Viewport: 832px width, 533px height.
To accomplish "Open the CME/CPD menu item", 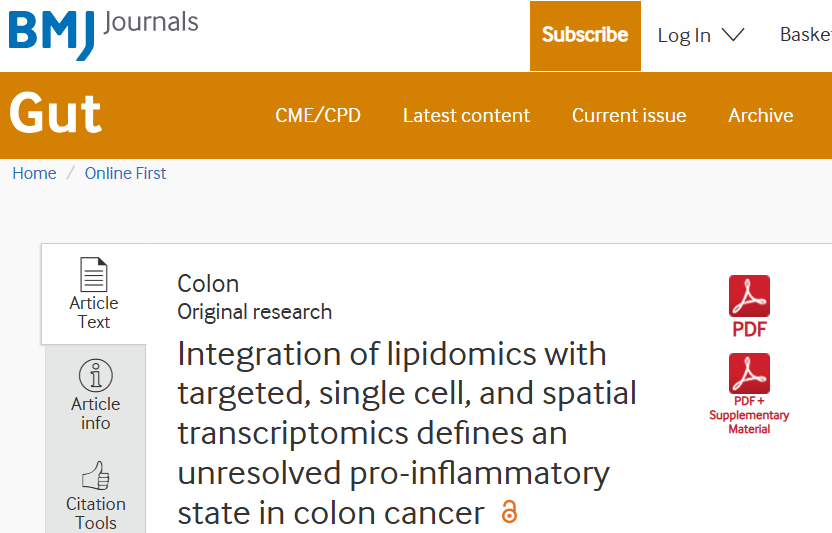I will click(318, 115).
